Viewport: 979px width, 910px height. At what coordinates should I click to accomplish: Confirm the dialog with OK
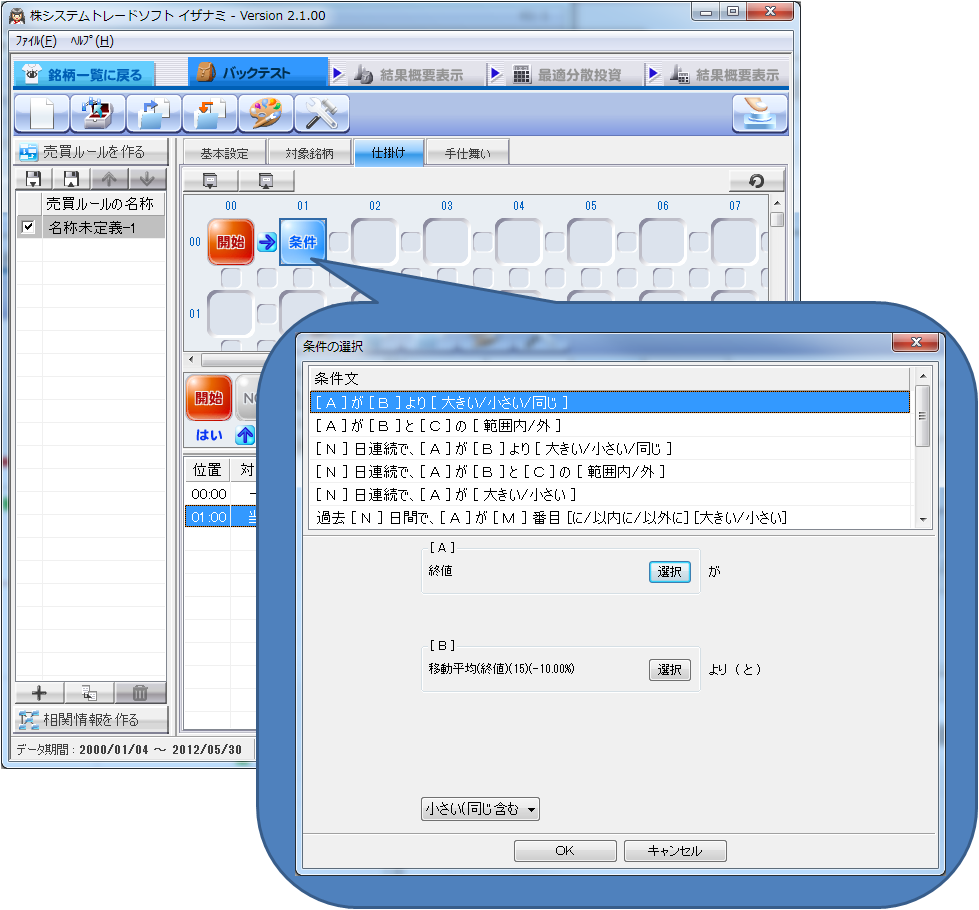[565, 851]
